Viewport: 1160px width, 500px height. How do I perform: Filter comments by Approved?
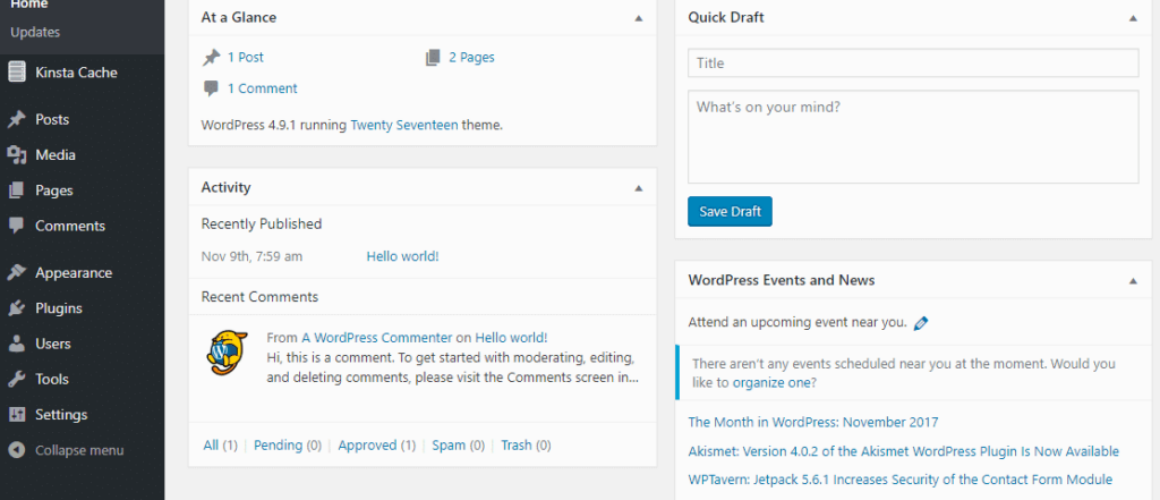tap(367, 445)
